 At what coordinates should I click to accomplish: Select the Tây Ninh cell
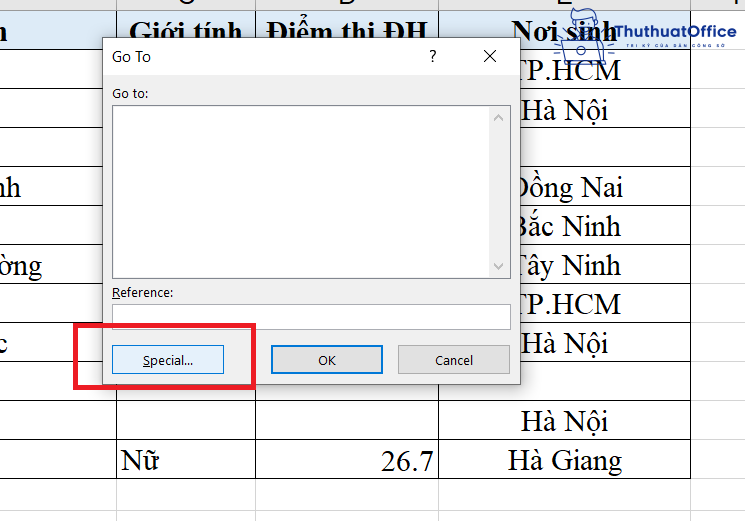[x=606, y=264]
